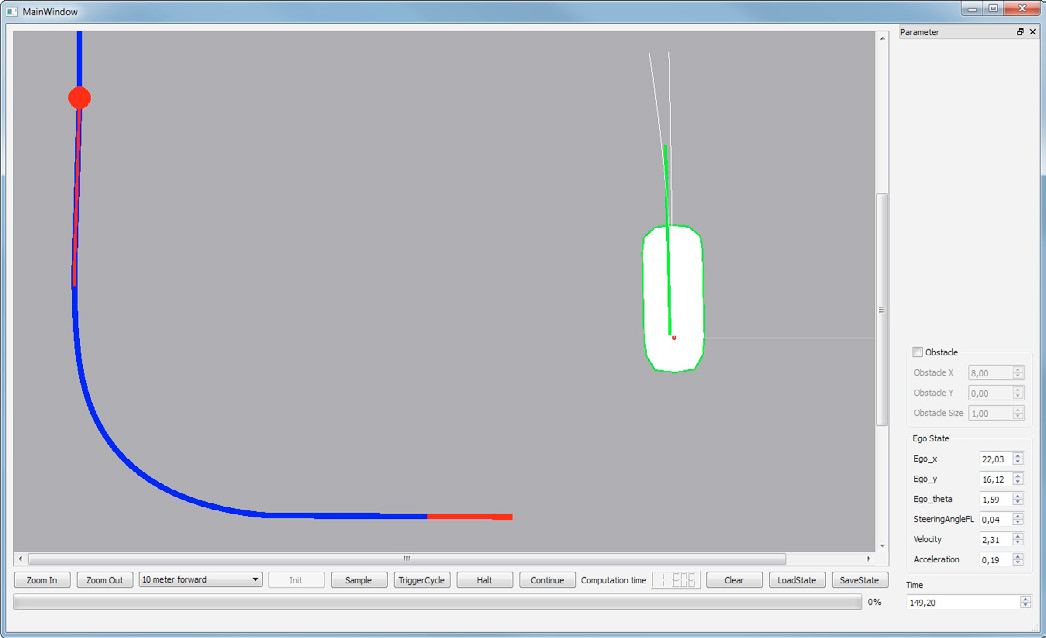The image size is (1046, 638).
Task: Click the canvas scroll-up arrow
Action: coord(881,39)
